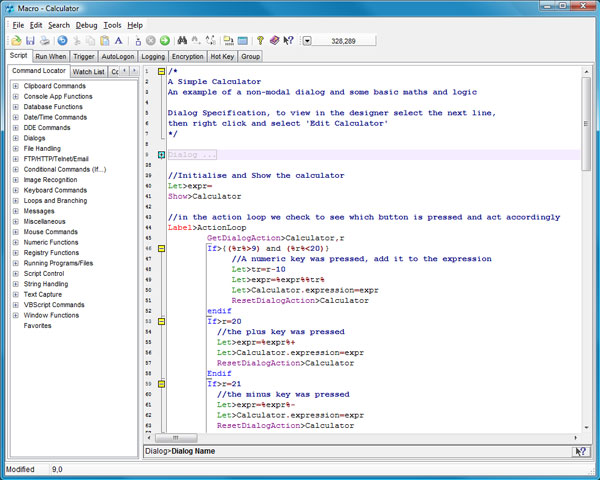
Task: Expand Database Functions tree node
Action: pos(15,107)
